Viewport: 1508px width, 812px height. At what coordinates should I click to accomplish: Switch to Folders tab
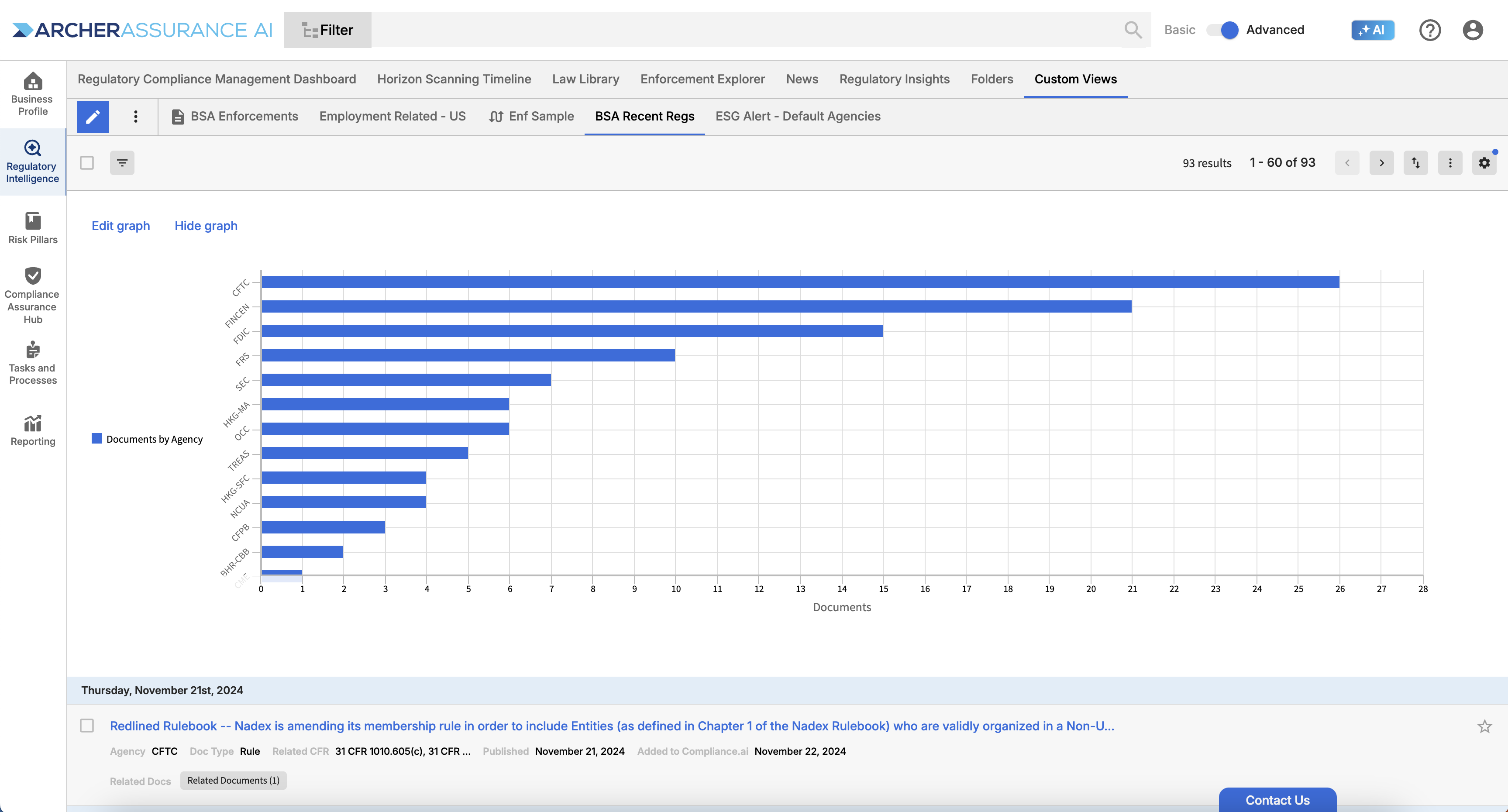(991, 79)
